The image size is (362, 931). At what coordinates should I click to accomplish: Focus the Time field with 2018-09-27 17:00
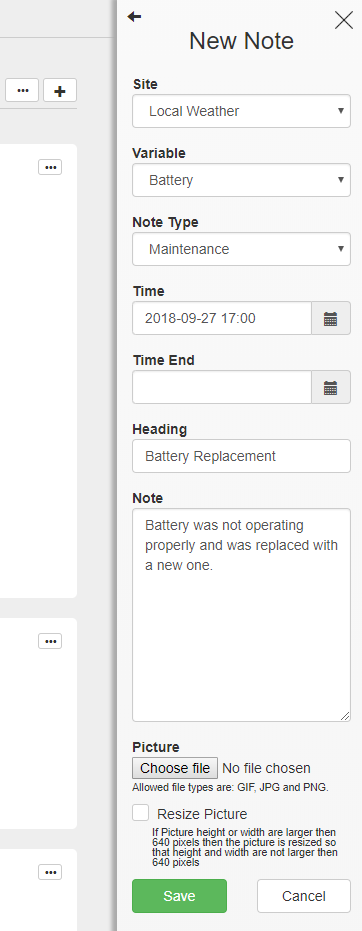click(222, 318)
